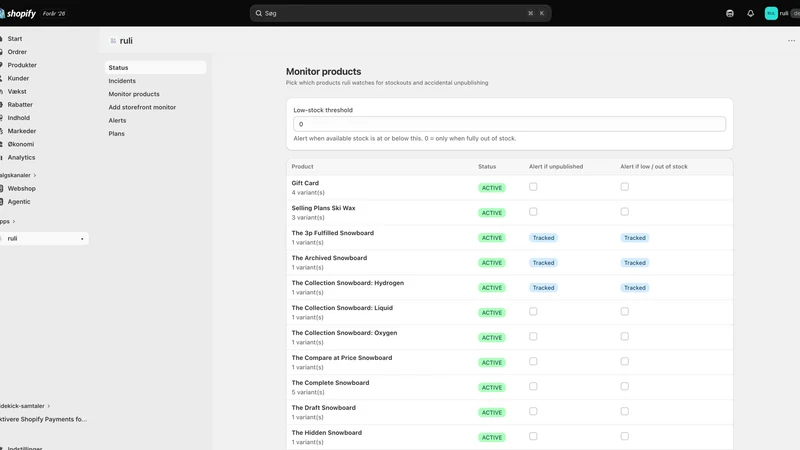
Task: Open the Plans section
Action: (x=116, y=134)
